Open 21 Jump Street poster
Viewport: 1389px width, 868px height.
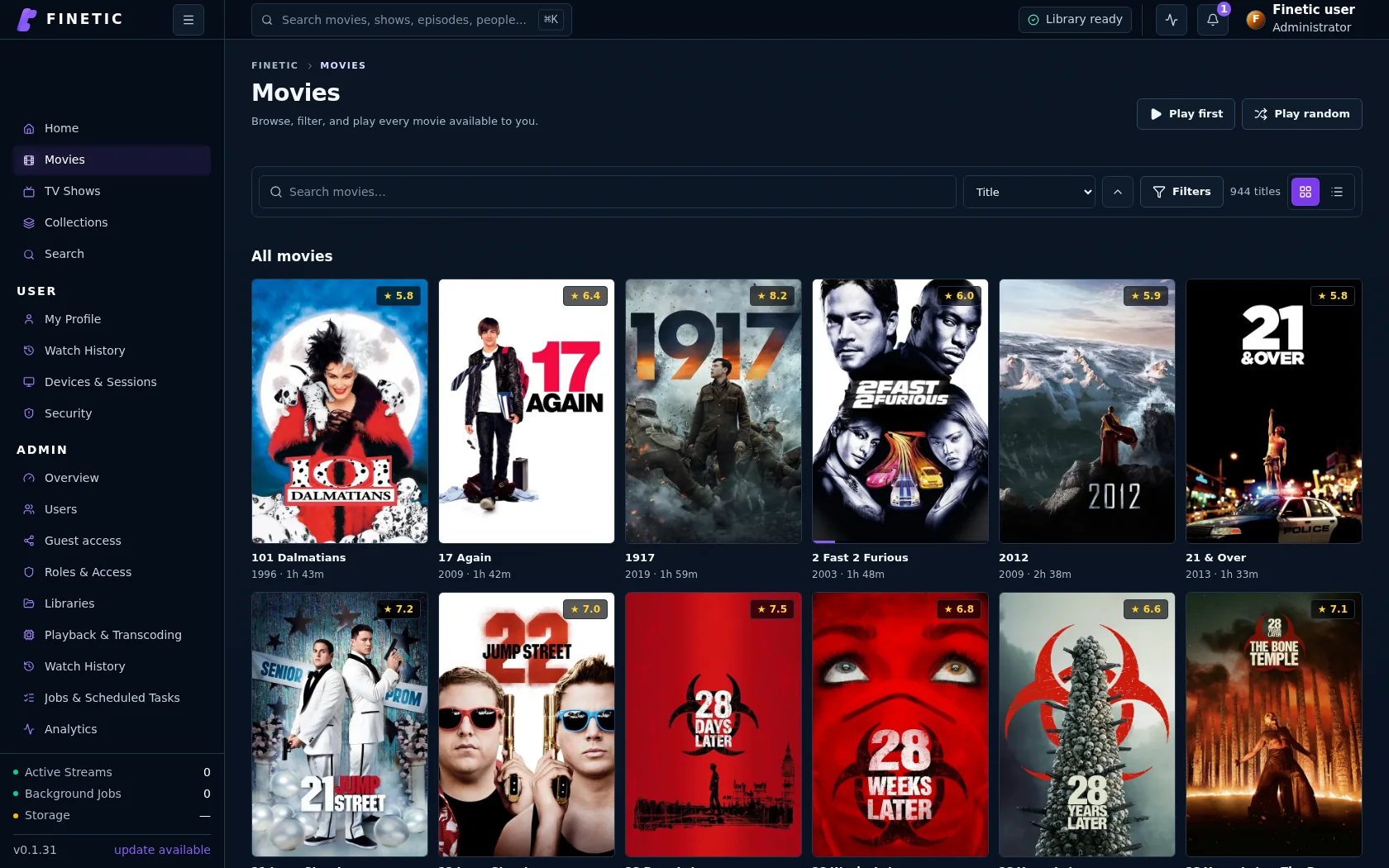click(x=340, y=724)
